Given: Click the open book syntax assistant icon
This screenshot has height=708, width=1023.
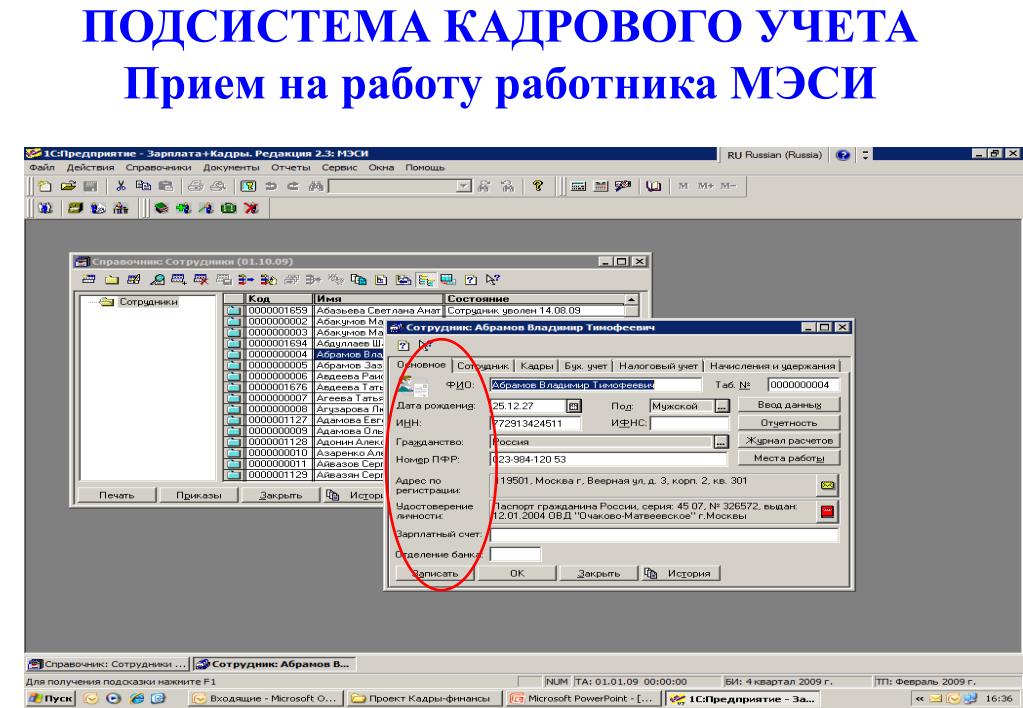Looking at the screenshot, I should point(654,186).
